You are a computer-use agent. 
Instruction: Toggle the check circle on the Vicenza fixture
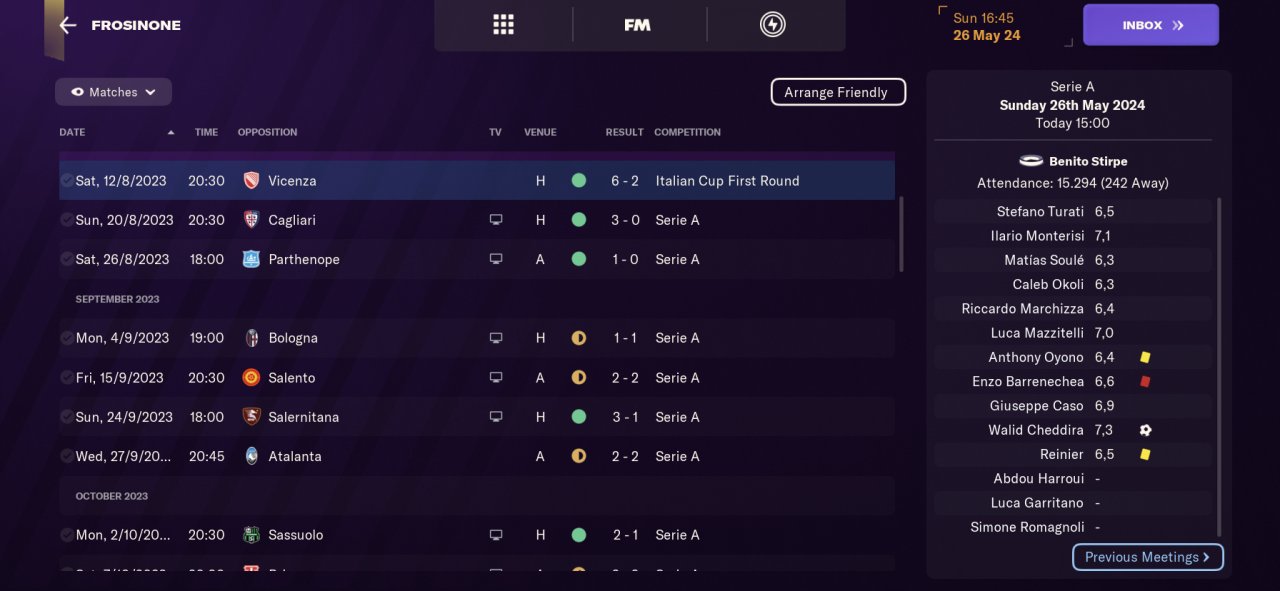point(66,181)
